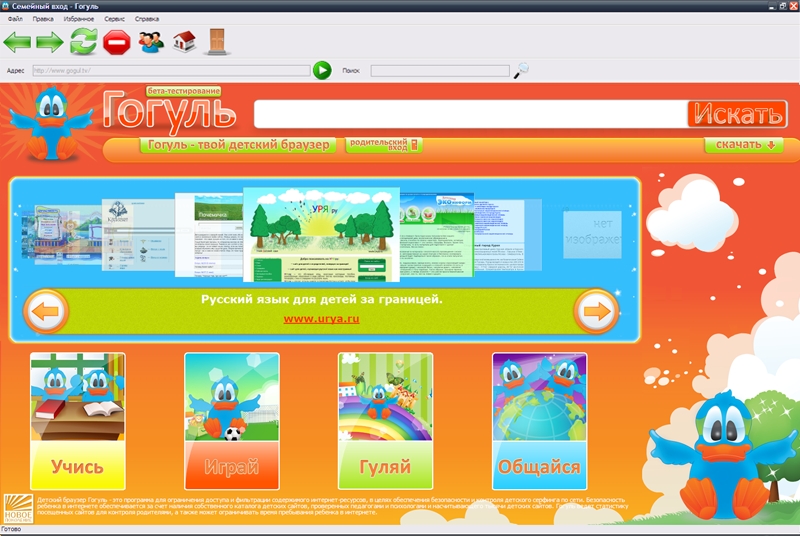The width and height of the screenshot is (800, 536).
Task: Click the carousel right orange arrow button
Action: (x=596, y=311)
